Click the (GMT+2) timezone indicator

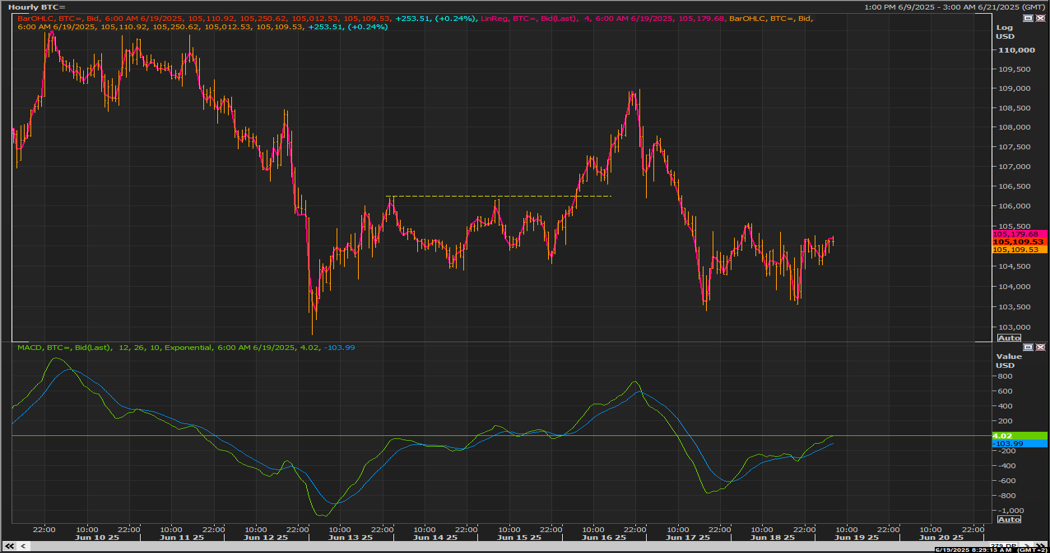(1031, 550)
